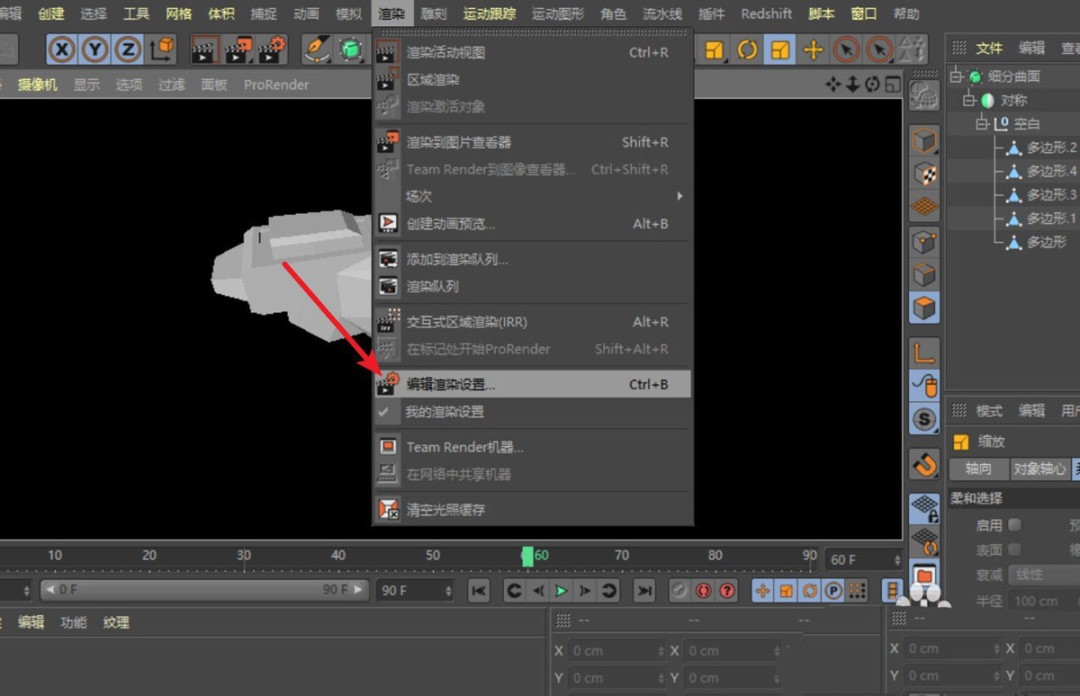Expand the 场次 submenu arrow
Viewport: 1080px width, 696px height.
(x=679, y=196)
